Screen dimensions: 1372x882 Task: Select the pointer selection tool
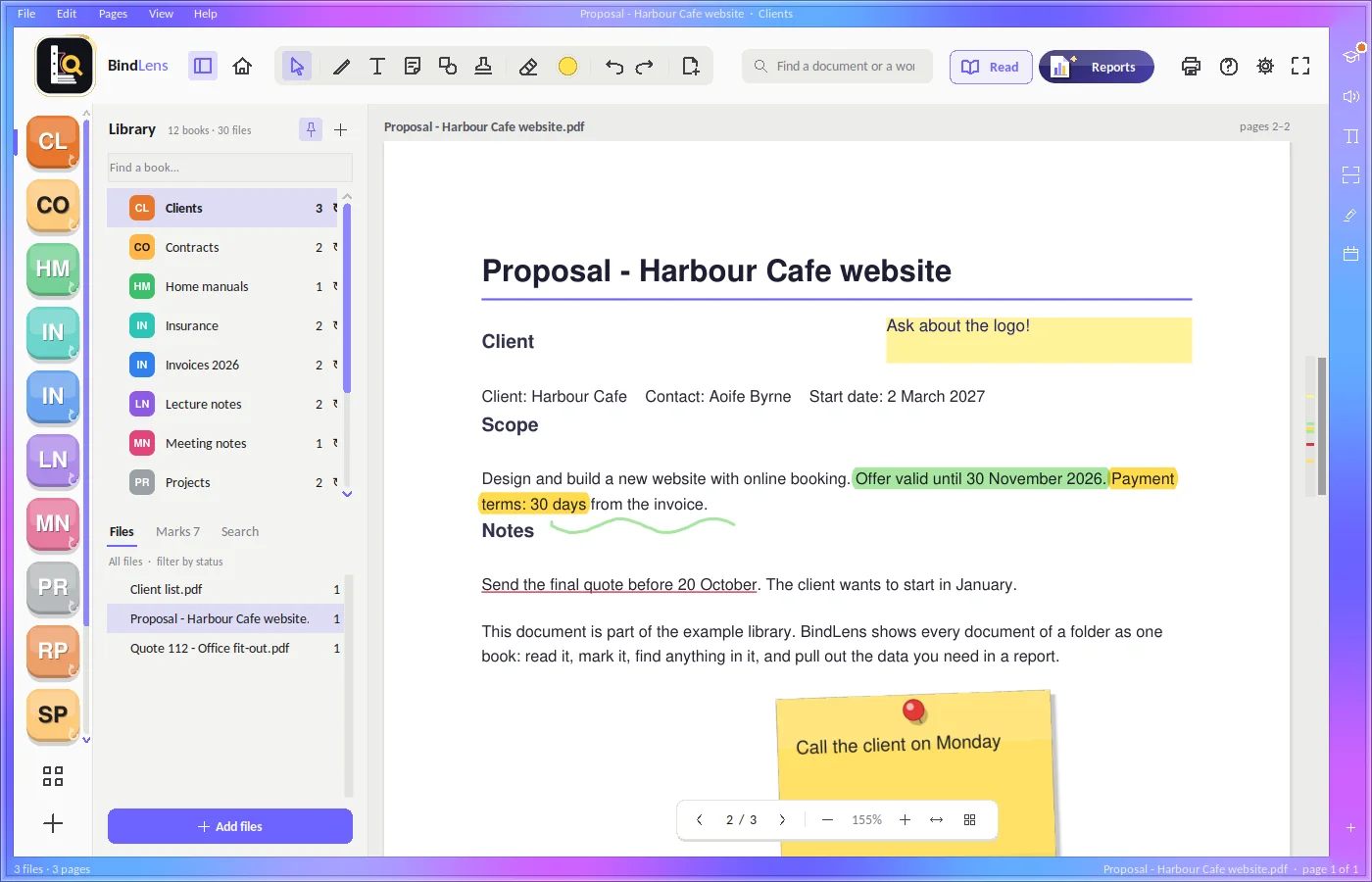tap(297, 66)
